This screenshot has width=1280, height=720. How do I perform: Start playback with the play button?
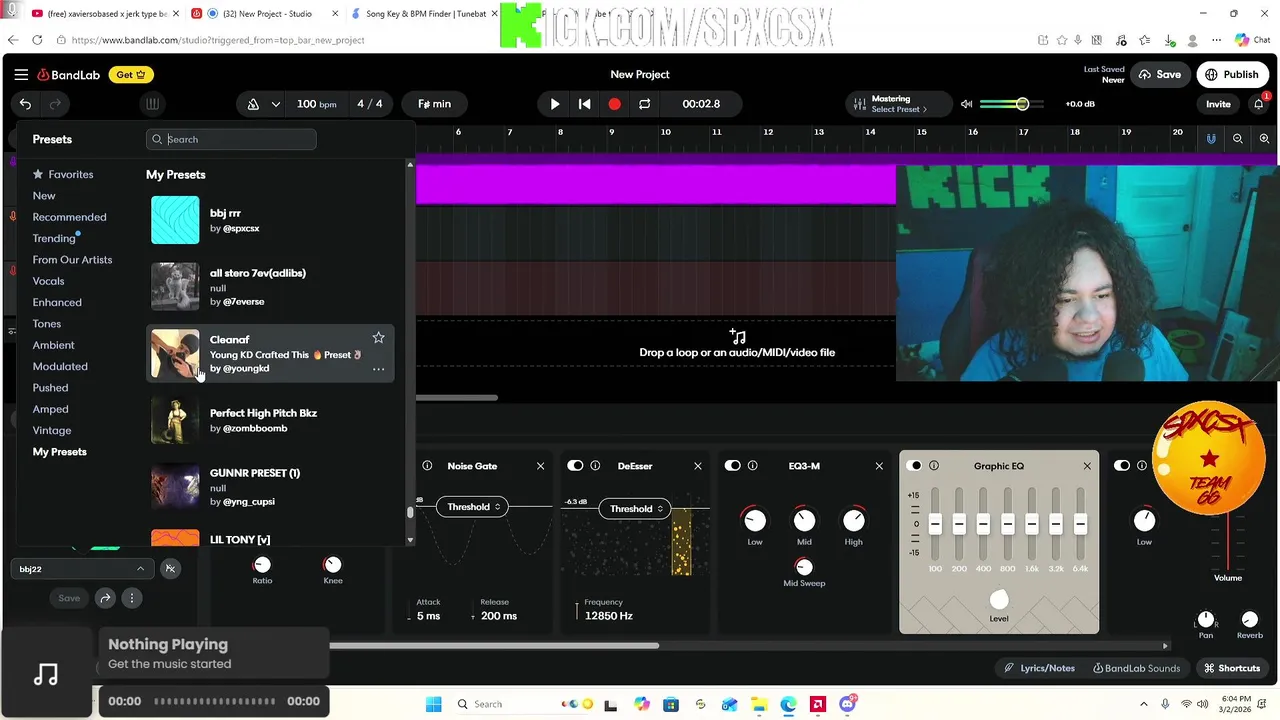555,104
